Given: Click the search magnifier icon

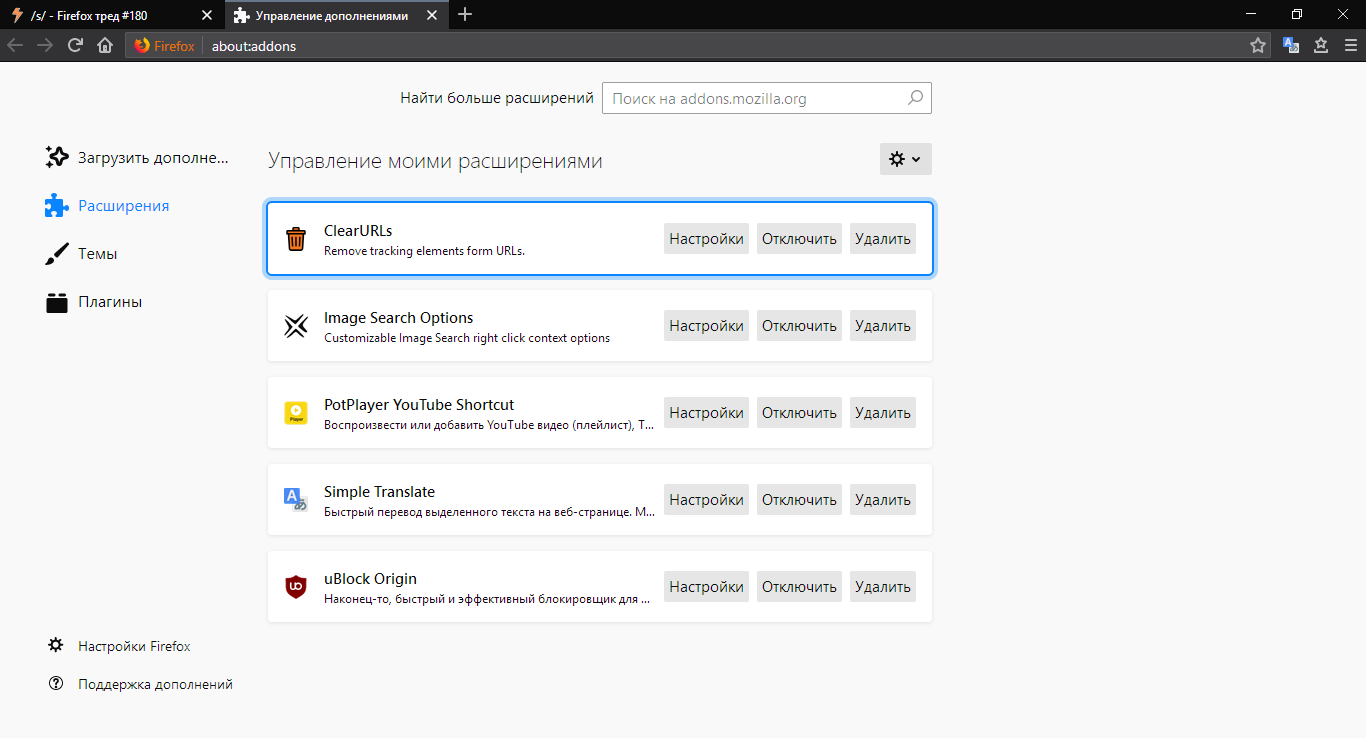Looking at the screenshot, I should 915,98.
